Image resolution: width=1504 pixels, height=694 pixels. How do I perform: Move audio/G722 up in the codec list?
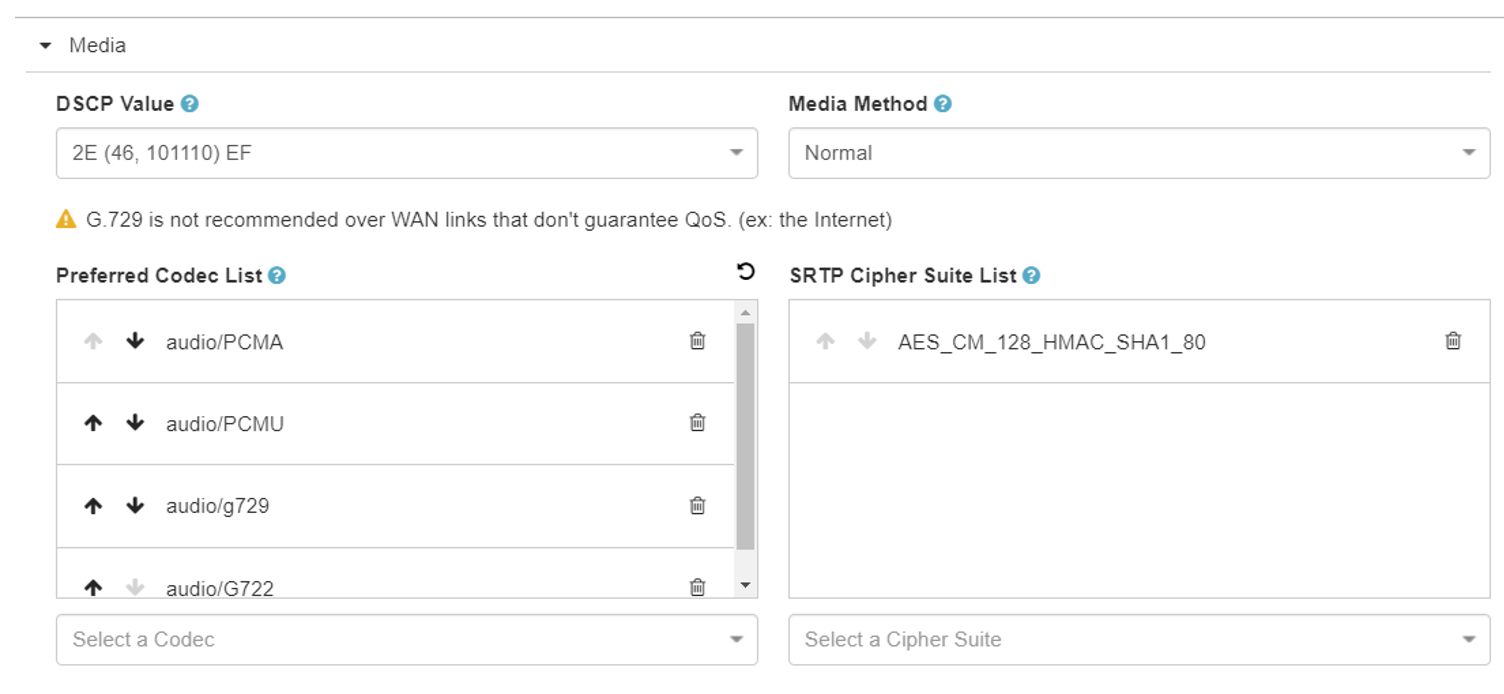pyautogui.click(x=93, y=588)
